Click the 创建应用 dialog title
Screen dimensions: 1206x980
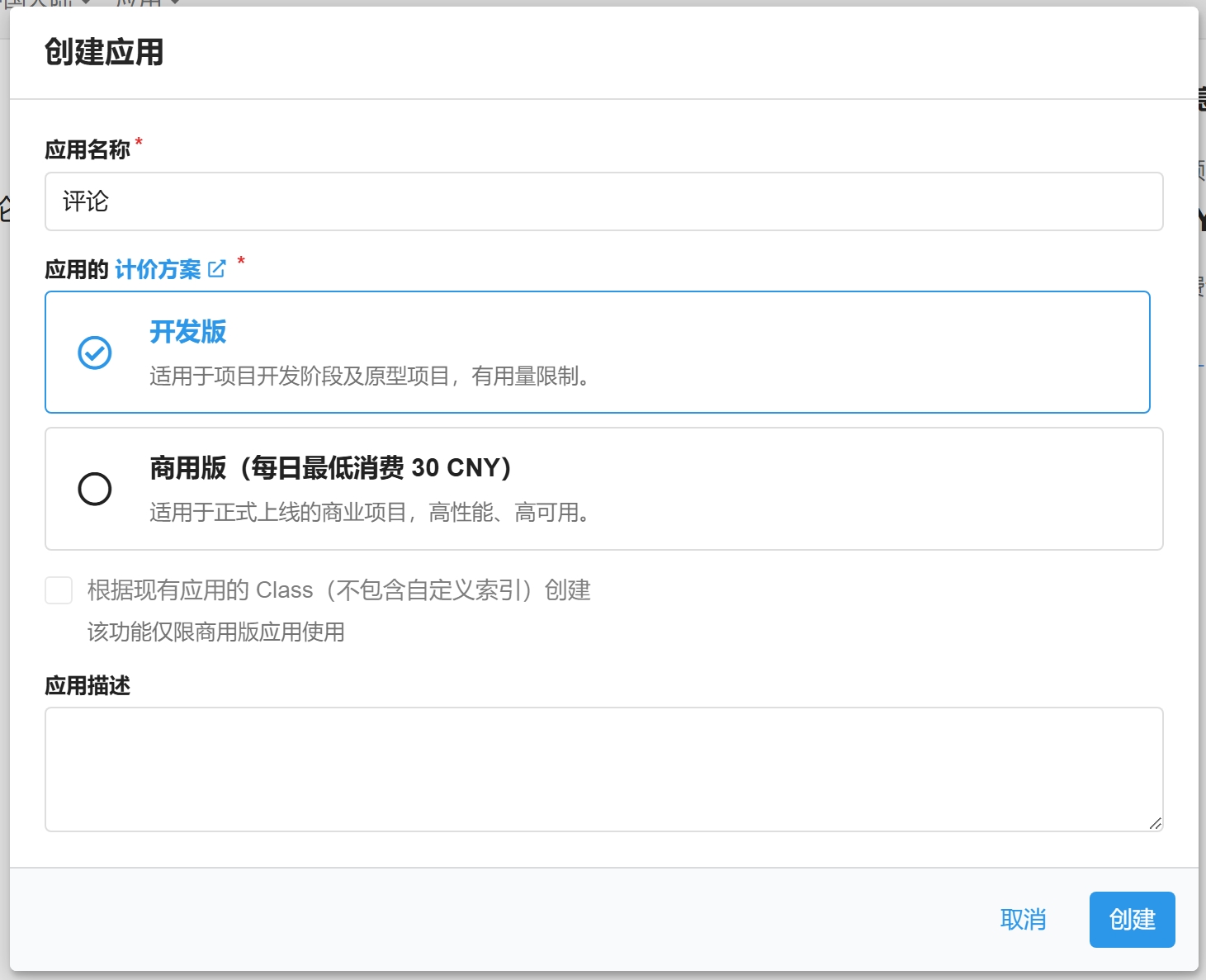(x=104, y=53)
